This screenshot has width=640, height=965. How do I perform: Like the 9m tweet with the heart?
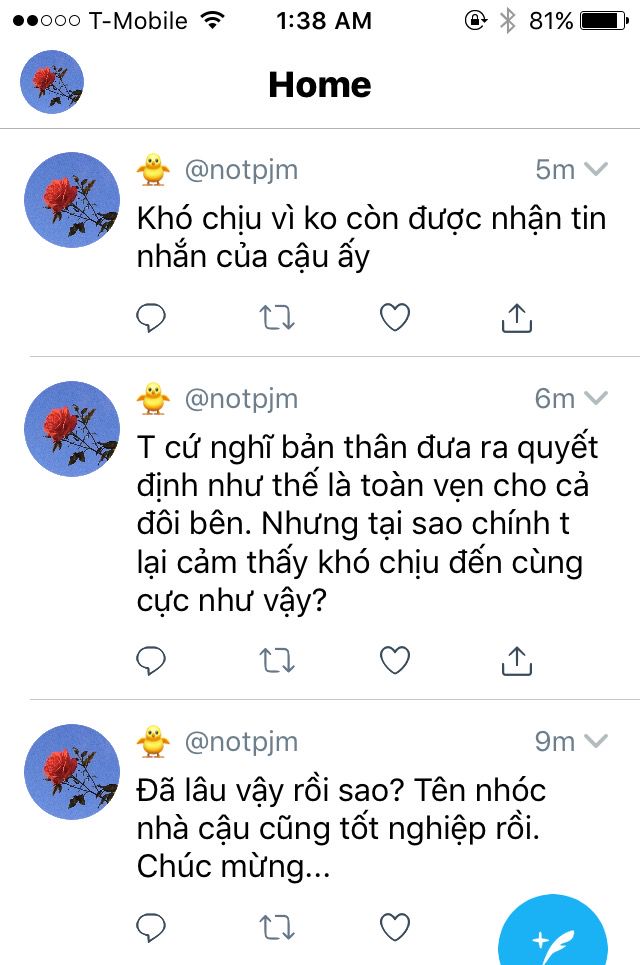click(x=395, y=927)
